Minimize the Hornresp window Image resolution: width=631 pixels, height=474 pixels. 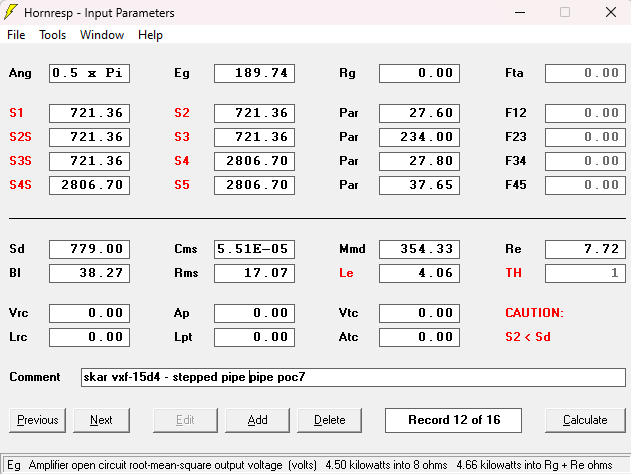(x=520, y=12)
